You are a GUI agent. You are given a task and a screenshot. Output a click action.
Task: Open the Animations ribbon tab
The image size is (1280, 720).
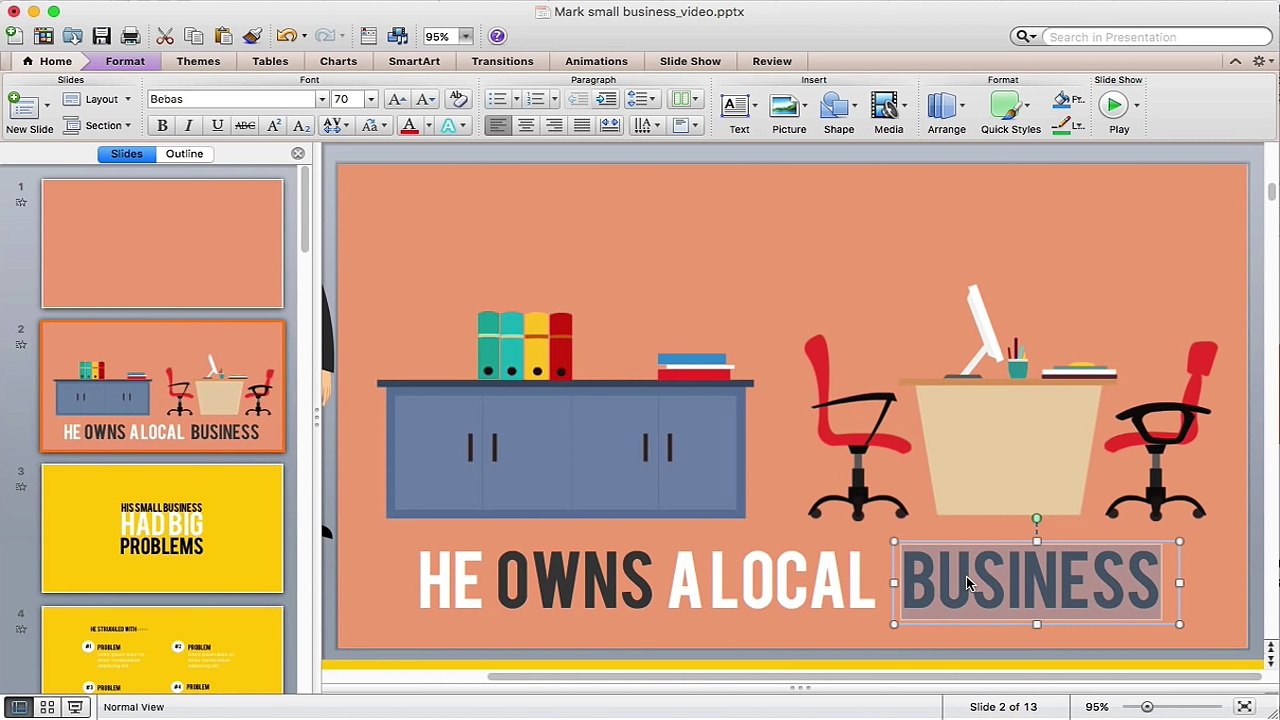[x=596, y=61]
